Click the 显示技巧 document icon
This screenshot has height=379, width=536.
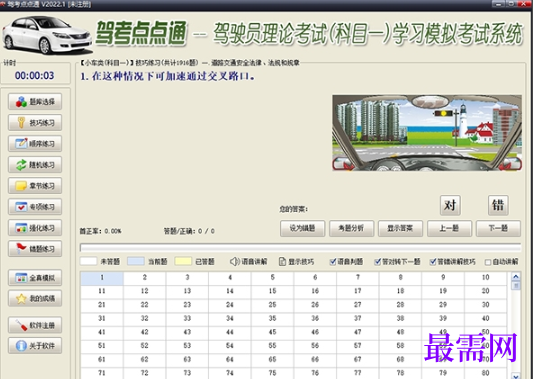pos(282,262)
